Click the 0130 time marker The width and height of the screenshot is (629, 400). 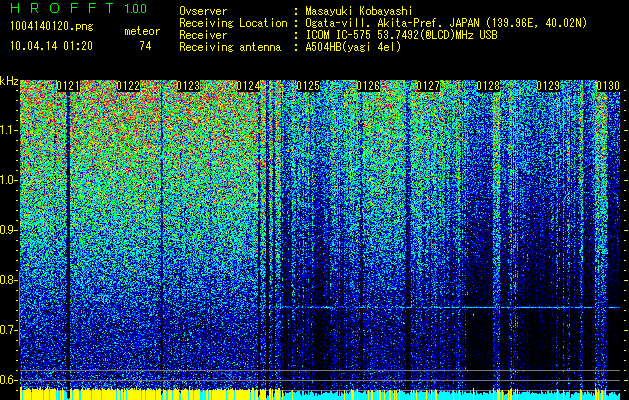click(x=608, y=86)
